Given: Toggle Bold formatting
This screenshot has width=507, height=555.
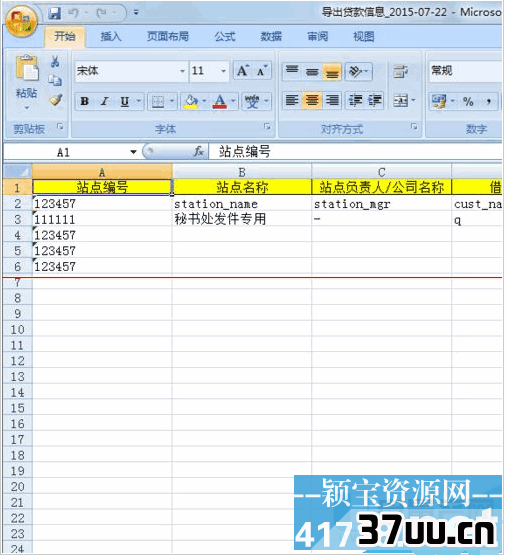Looking at the screenshot, I should tap(84, 101).
